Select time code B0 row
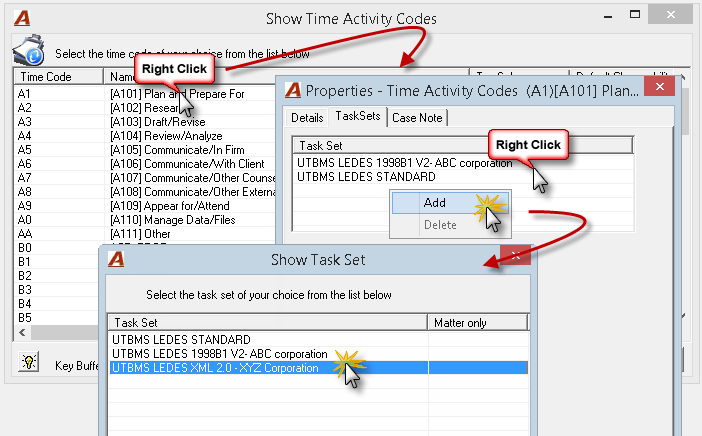Viewport: 702px width, 436px height. pos(57,248)
